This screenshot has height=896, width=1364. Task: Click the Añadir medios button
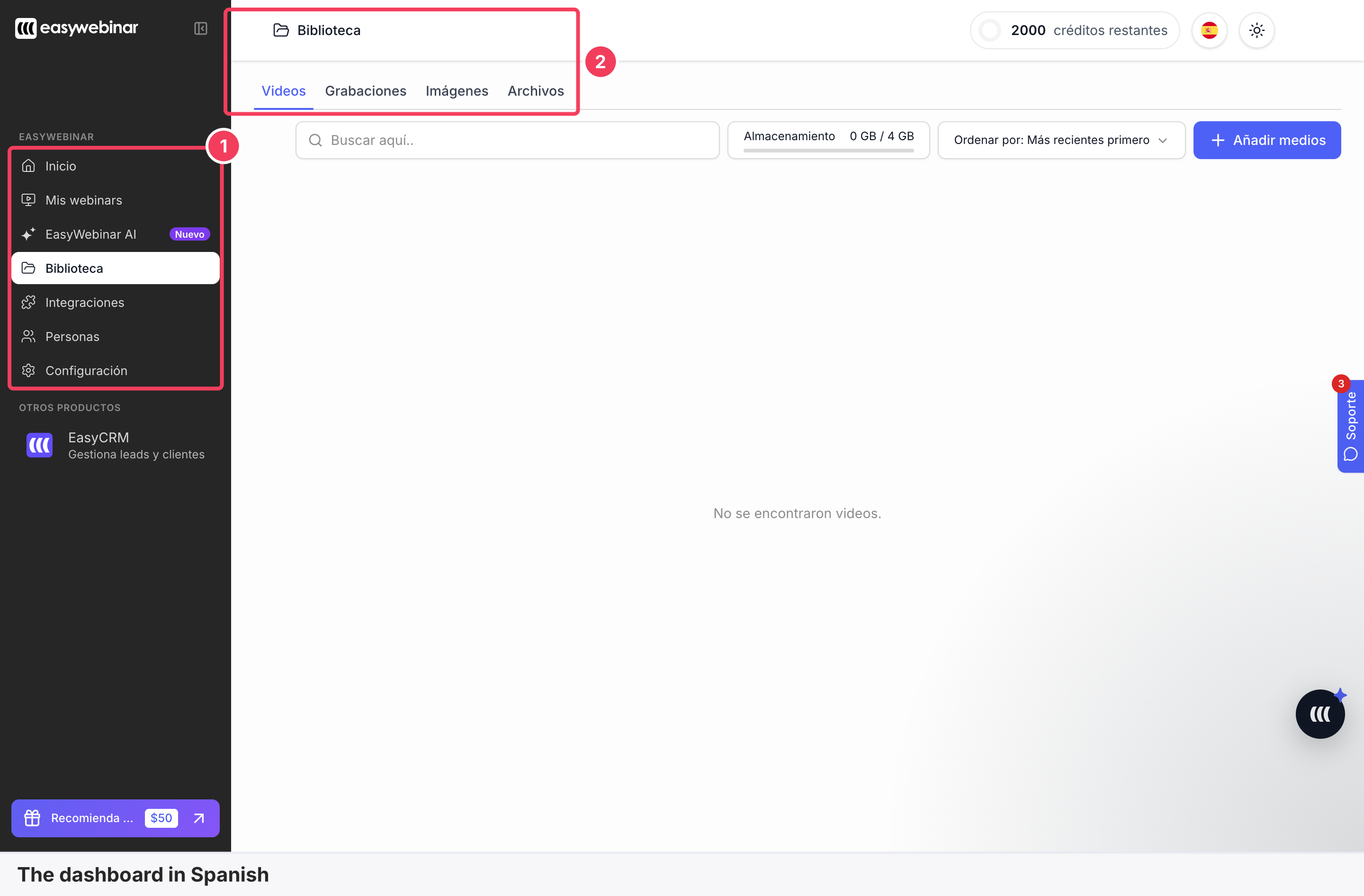[x=1267, y=140]
